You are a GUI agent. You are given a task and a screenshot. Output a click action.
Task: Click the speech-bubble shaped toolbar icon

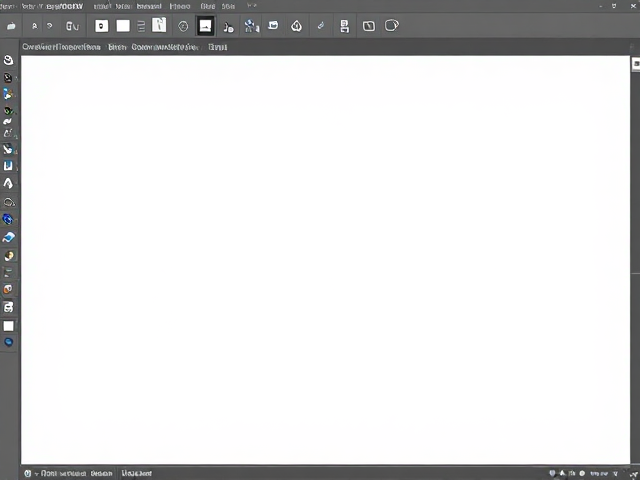pos(391,25)
